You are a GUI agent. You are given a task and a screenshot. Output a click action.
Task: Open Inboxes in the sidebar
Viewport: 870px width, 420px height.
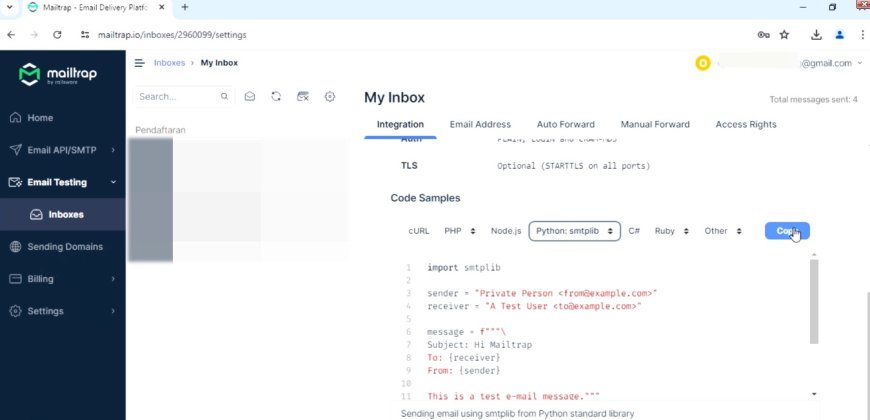(63, 214)
